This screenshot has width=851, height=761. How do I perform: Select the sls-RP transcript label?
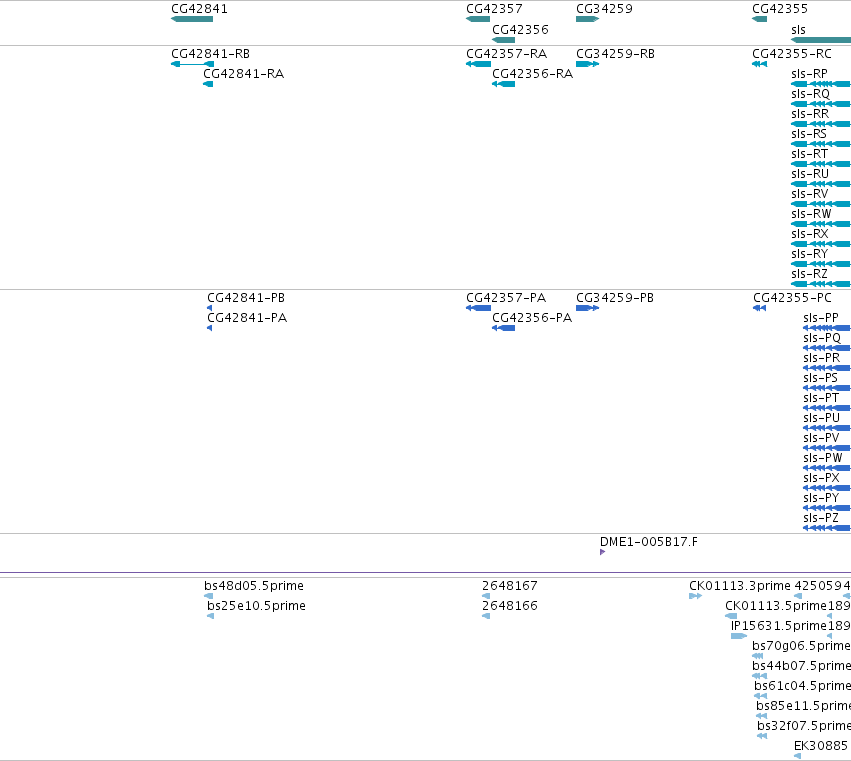coord(809,74)
